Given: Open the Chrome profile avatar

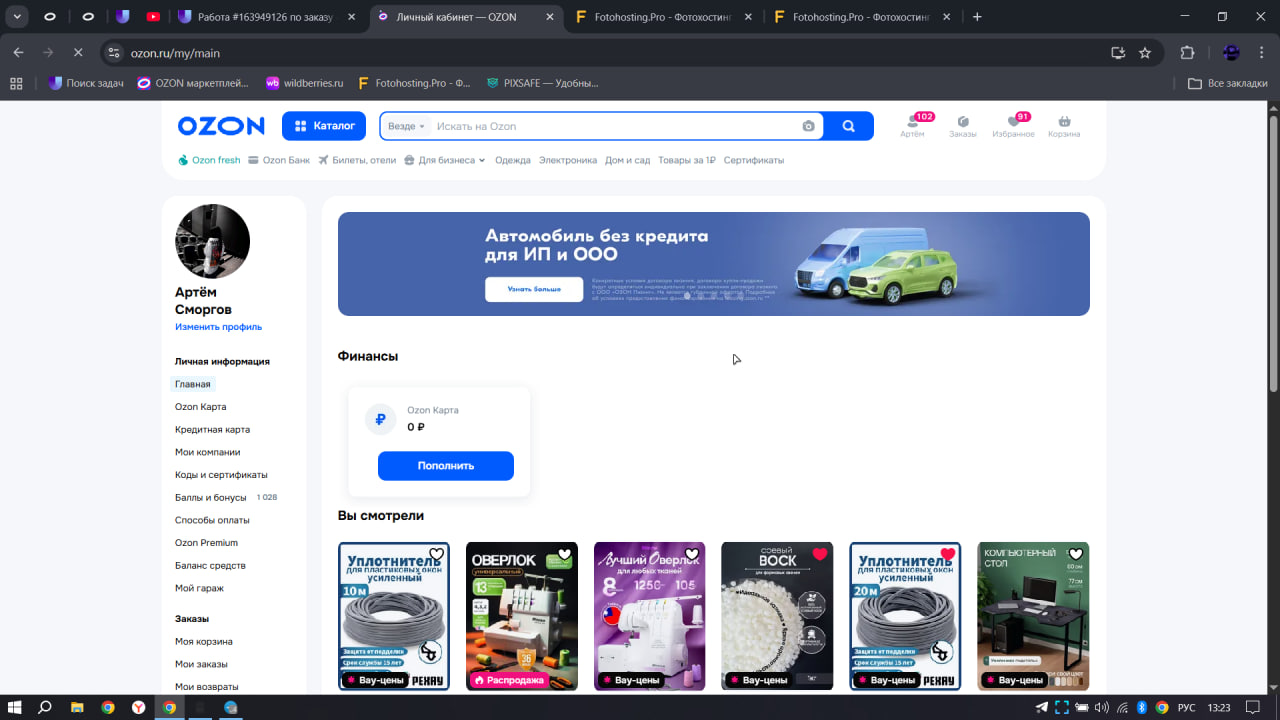Looking at the screenshot, I should [x=1232, y=53].
